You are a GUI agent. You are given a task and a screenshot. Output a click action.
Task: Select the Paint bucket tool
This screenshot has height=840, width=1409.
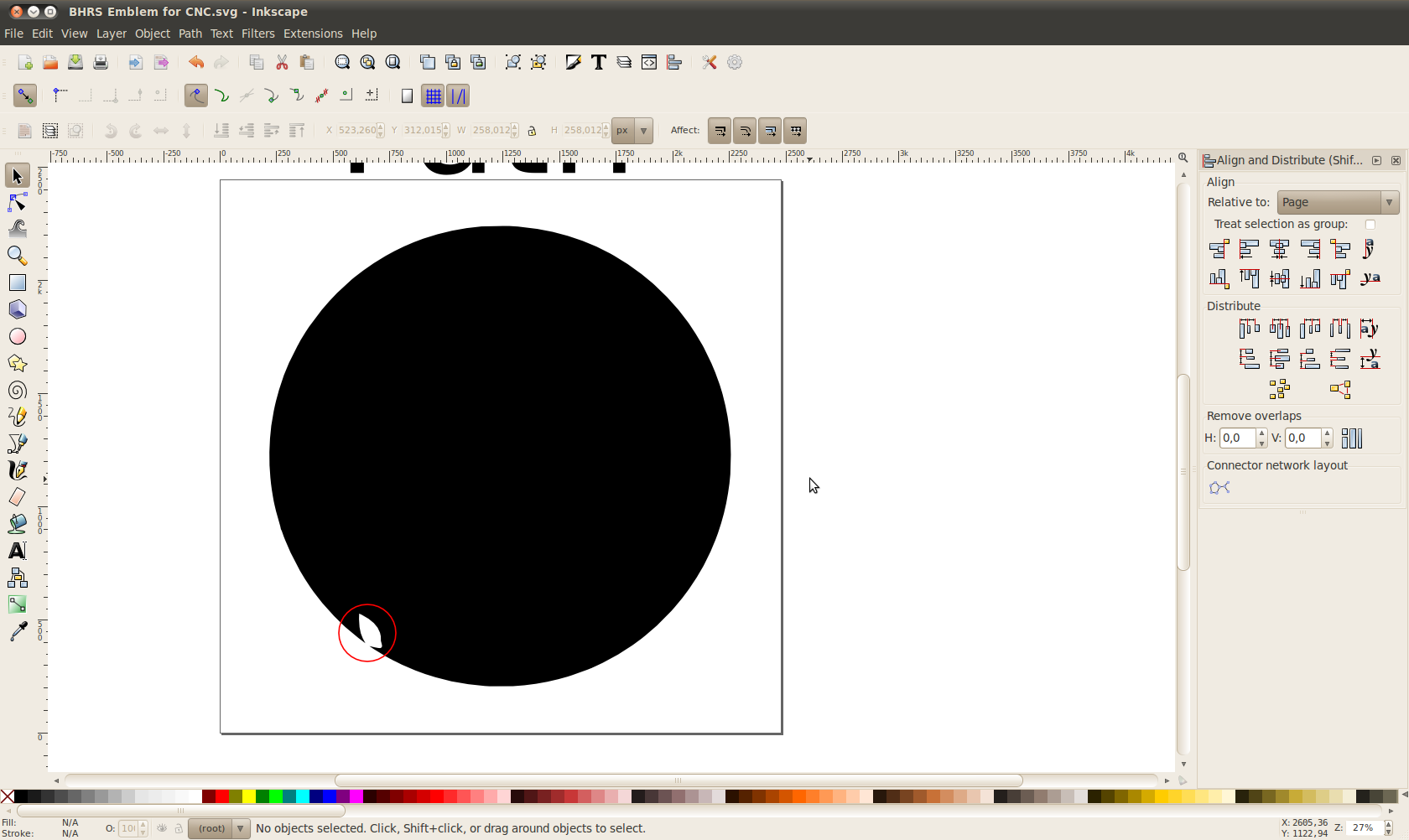coord(18,524)
